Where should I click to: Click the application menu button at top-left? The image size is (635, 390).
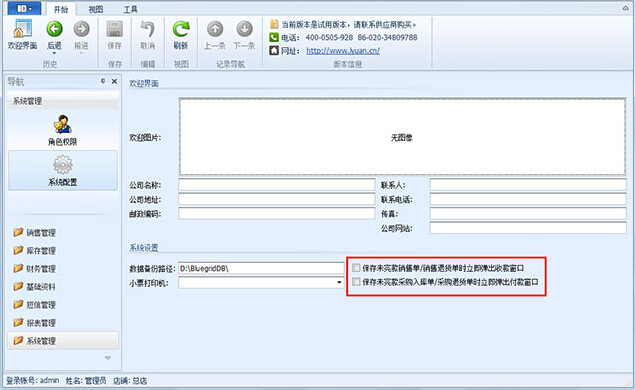(x=24, y=8)
